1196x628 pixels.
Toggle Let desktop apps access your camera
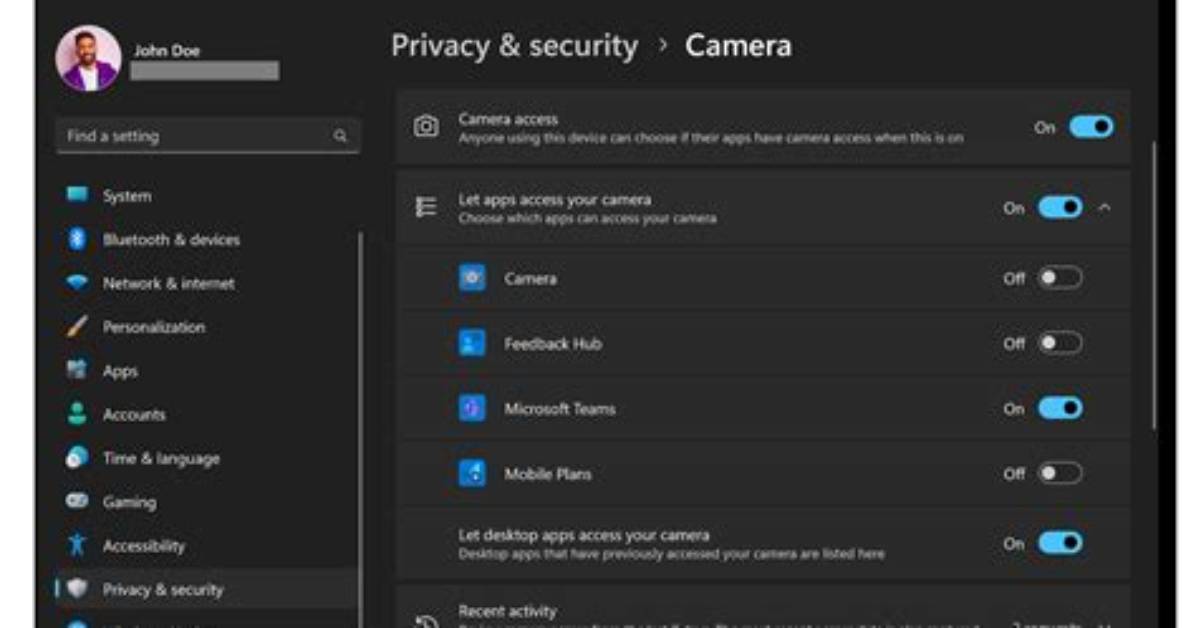pos(1060,543)
